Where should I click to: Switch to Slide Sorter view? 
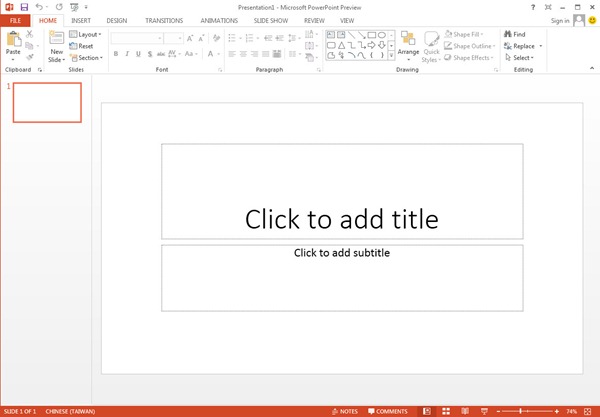click(445, 411)
